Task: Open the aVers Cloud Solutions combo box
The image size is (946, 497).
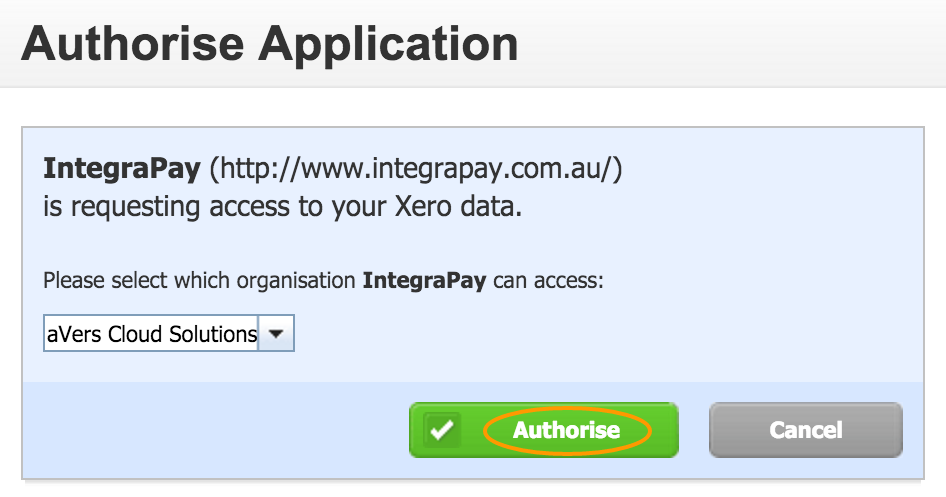Action: tap(169, 333)
